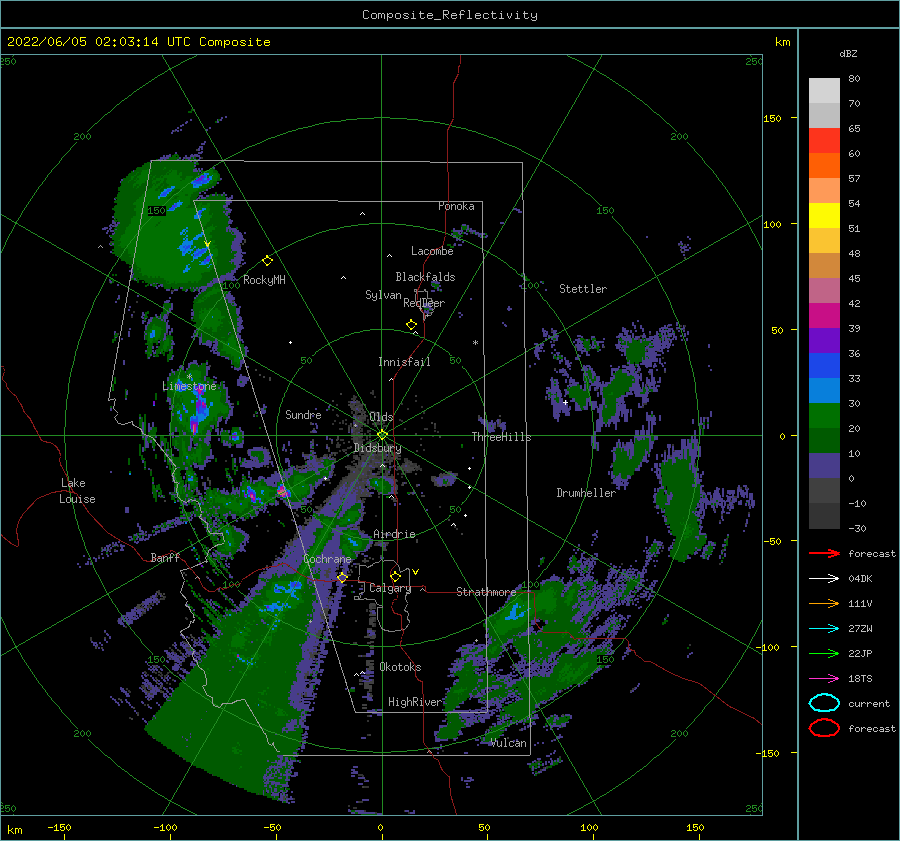900x841 pixels.
Task: Click the Okotoks town label
Action: pyautogui.click(x=400, y=667)
